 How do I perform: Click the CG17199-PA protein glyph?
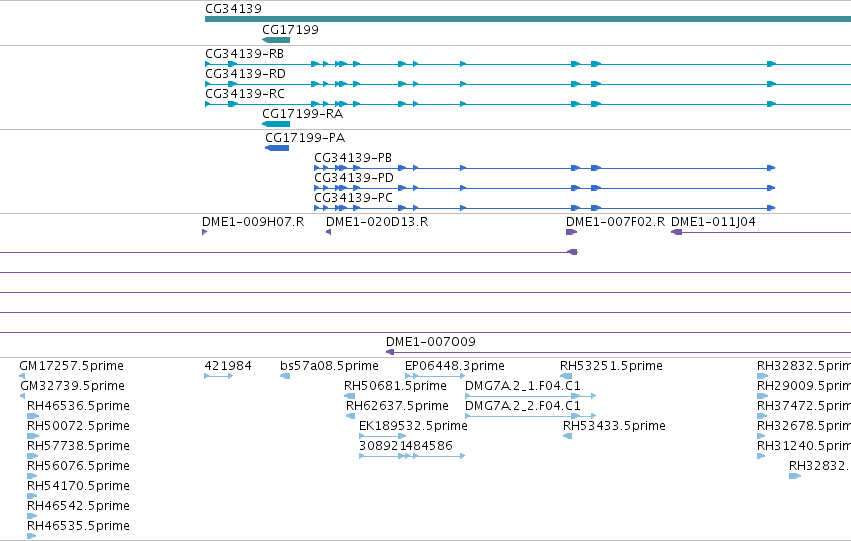[277, 148]
